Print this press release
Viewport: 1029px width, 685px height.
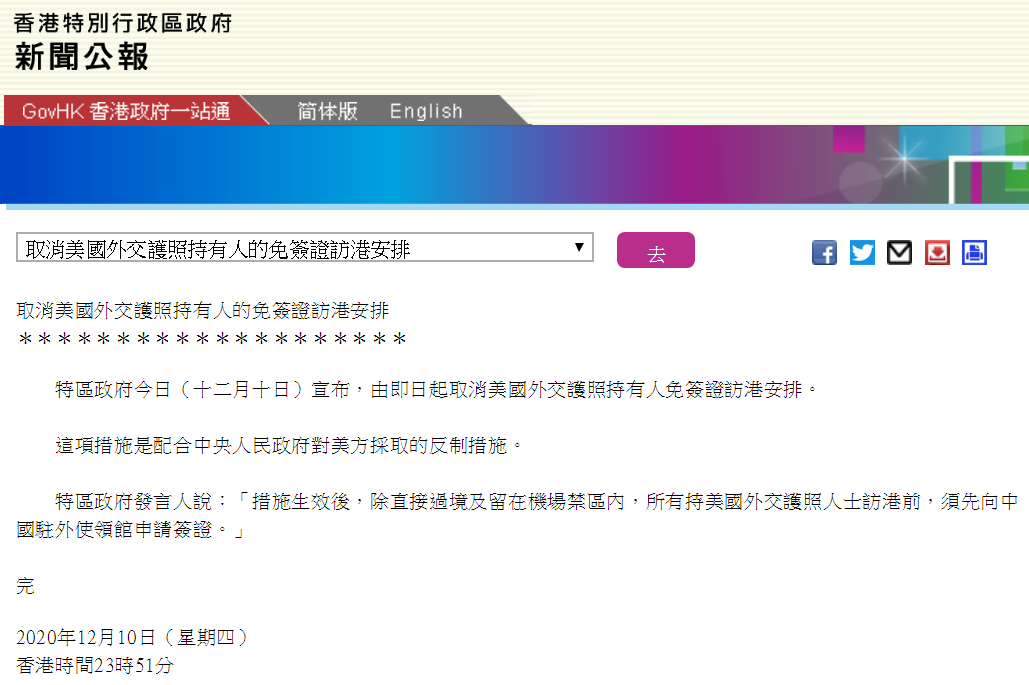974,252
